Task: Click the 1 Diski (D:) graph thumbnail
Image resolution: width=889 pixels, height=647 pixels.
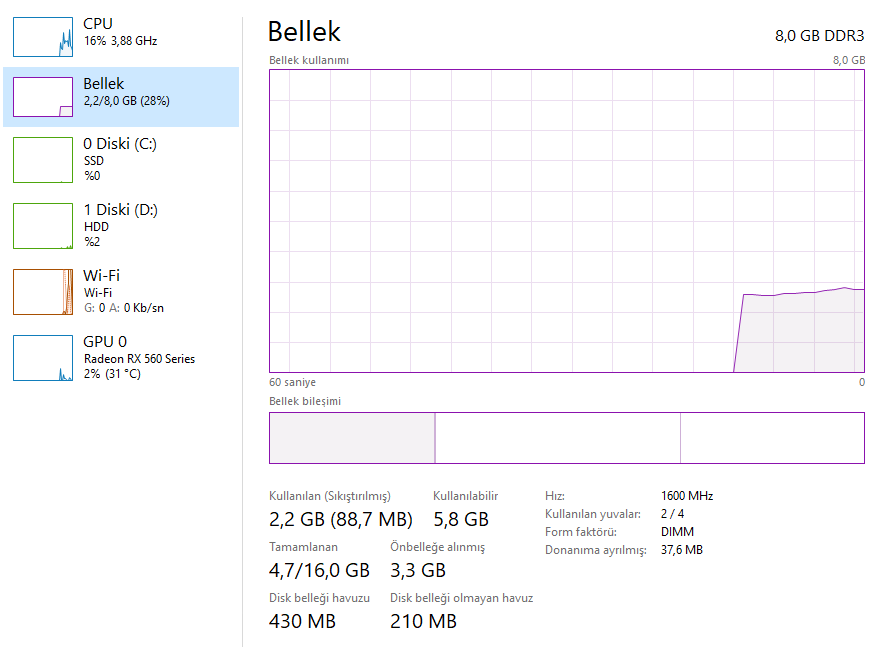Action: (43, 226)
